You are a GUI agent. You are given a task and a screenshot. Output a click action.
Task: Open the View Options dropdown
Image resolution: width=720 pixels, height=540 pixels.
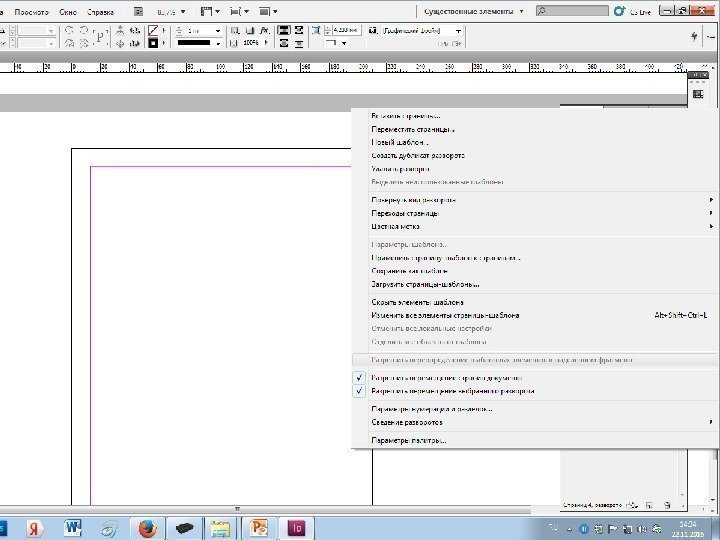[210, 11]
